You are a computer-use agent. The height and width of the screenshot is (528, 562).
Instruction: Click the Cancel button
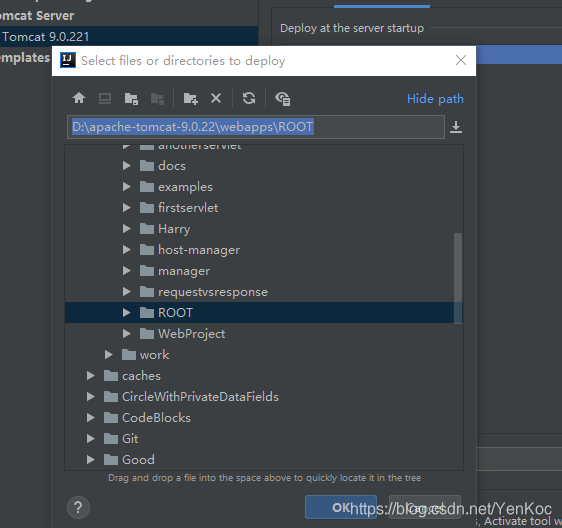tap(425, 507)
